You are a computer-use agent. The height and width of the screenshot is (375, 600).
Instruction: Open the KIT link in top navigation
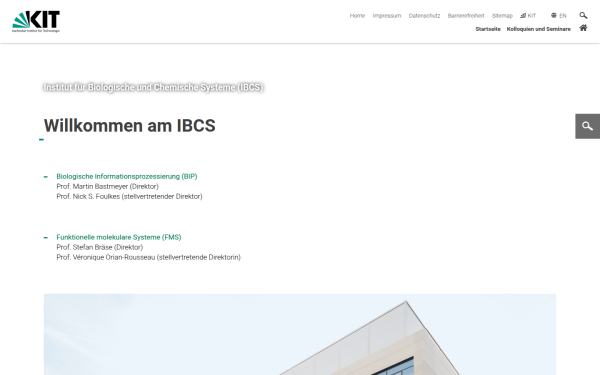tap(528, 16)
